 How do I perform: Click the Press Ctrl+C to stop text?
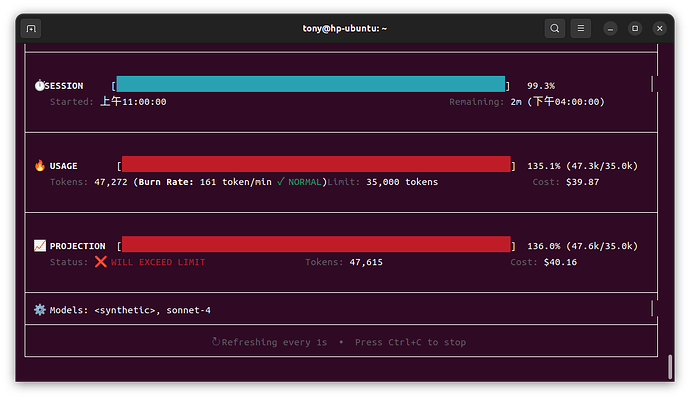[410, 342]
